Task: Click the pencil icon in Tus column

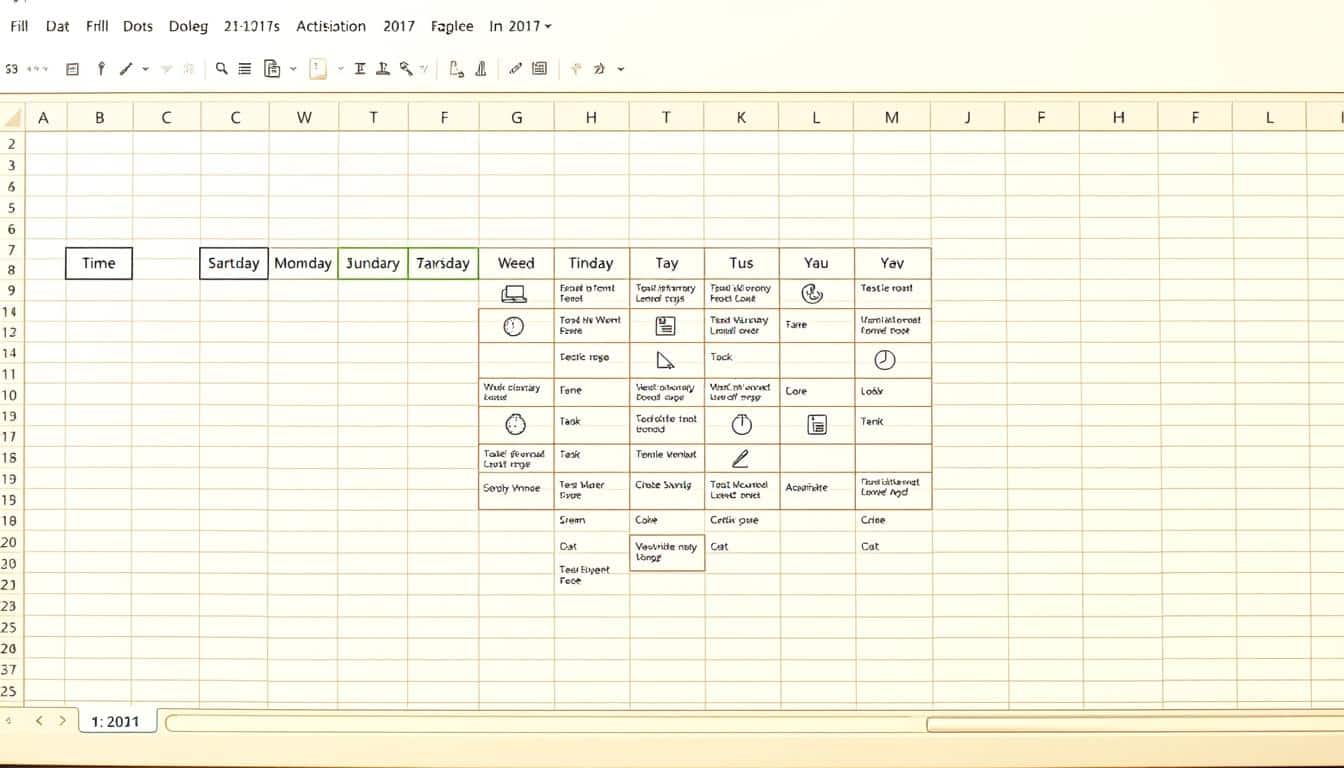Action: [x=740, y=459]
